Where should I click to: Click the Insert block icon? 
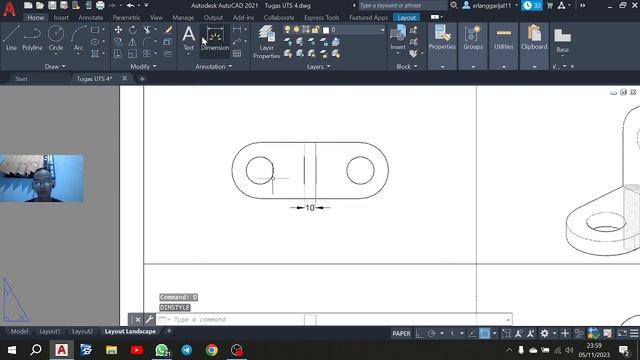tap(398, 37)
